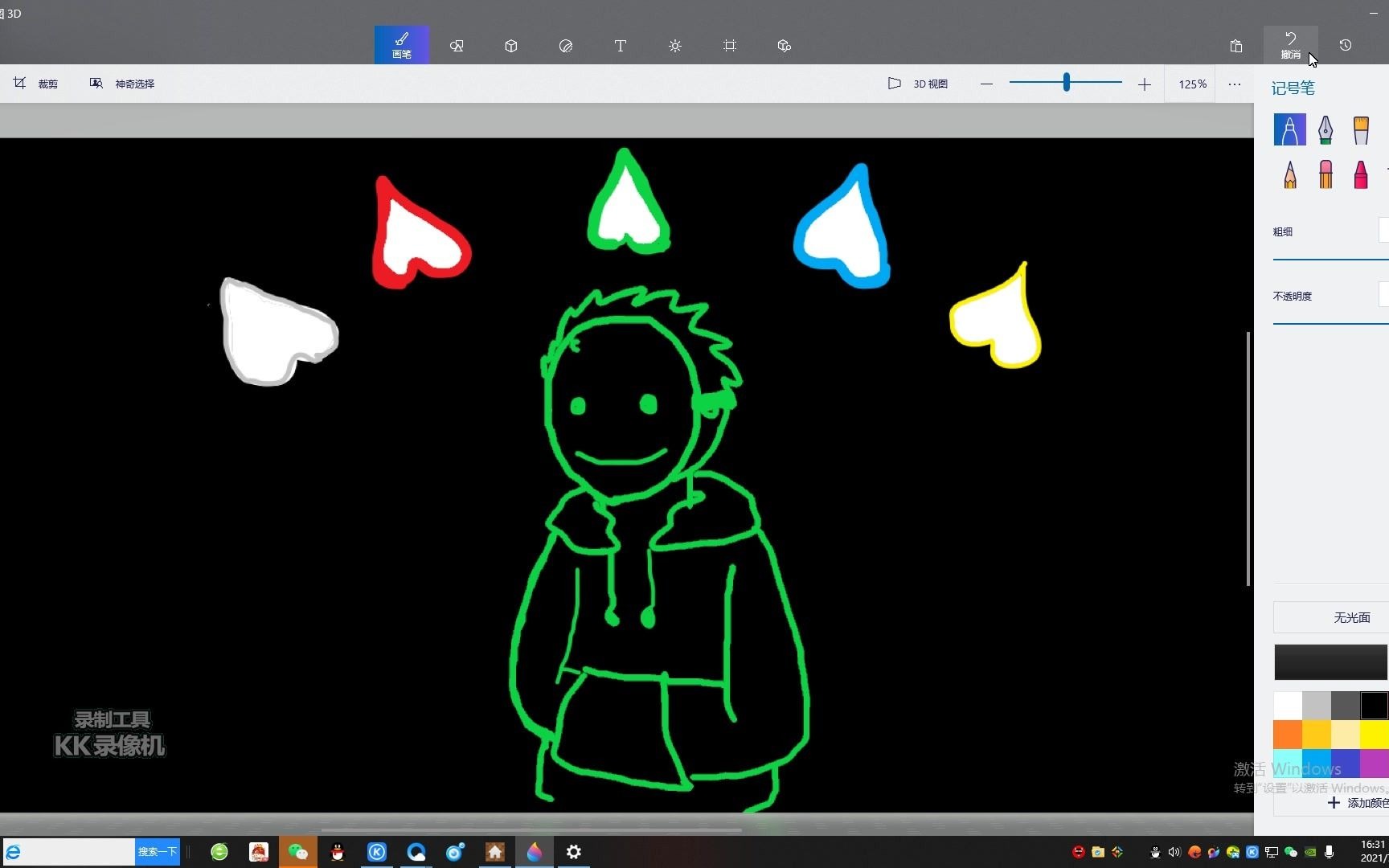
Task: Switch to Paint 3D taskbar icon
Action: (x=535, y=852)
